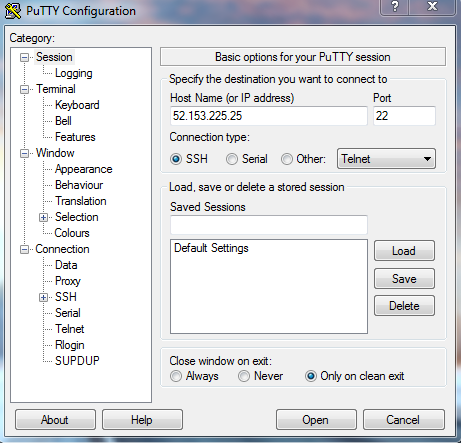
Task: Collapse the Window tree node
Action: [x=24, y=153]
